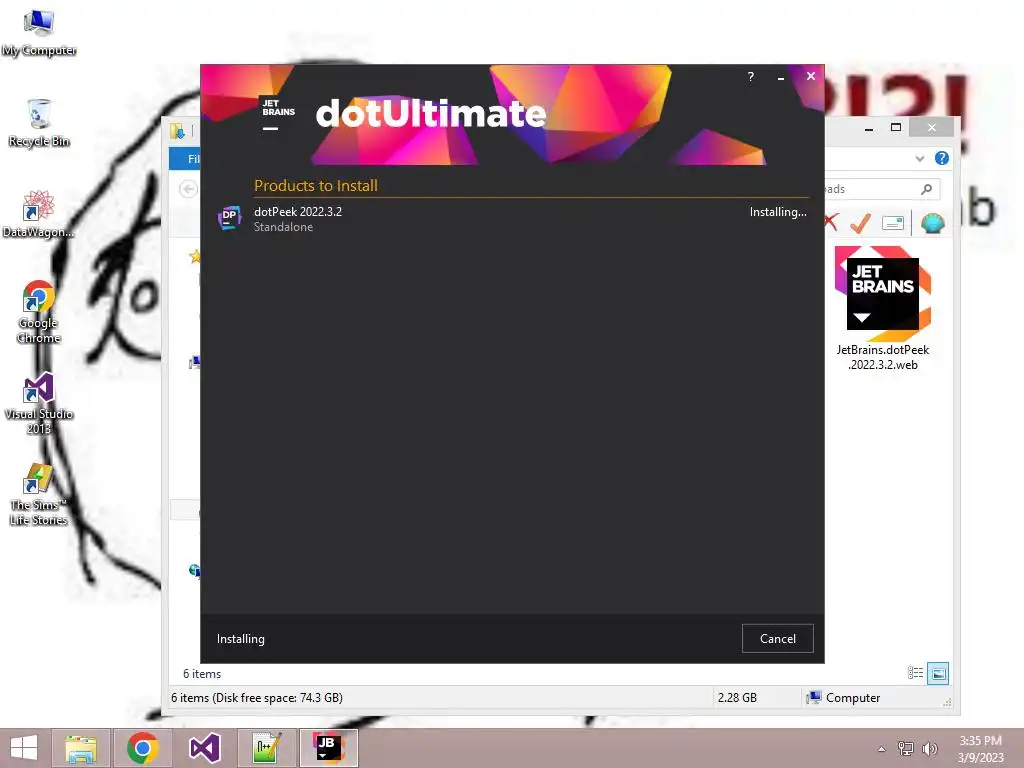Show hidden system tray icons
The image size is (1024, 768).
pos(882,749)
